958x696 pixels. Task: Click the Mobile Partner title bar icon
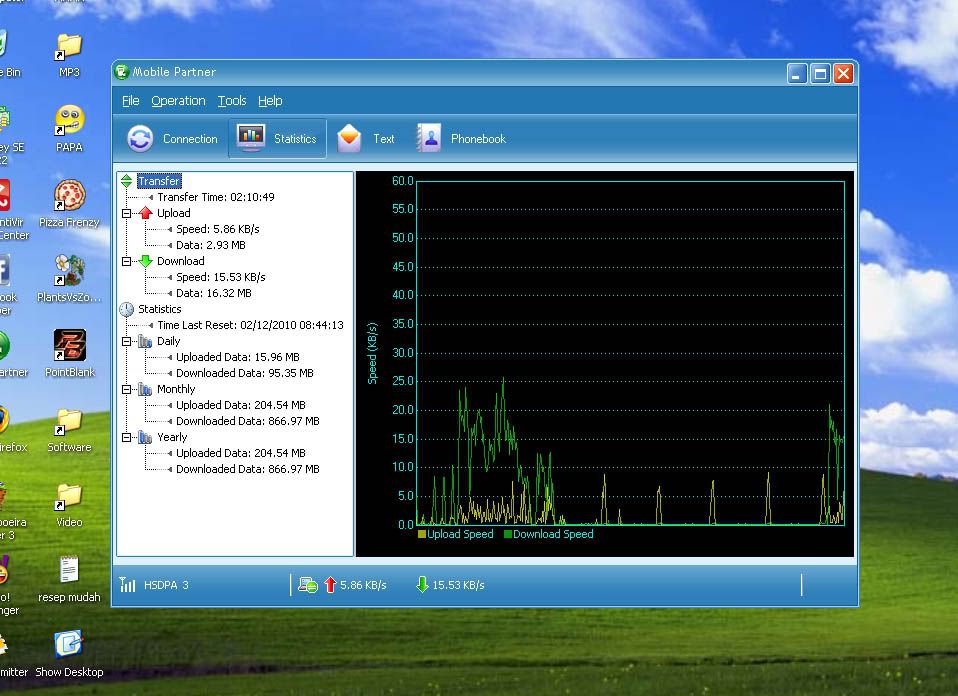122,71
